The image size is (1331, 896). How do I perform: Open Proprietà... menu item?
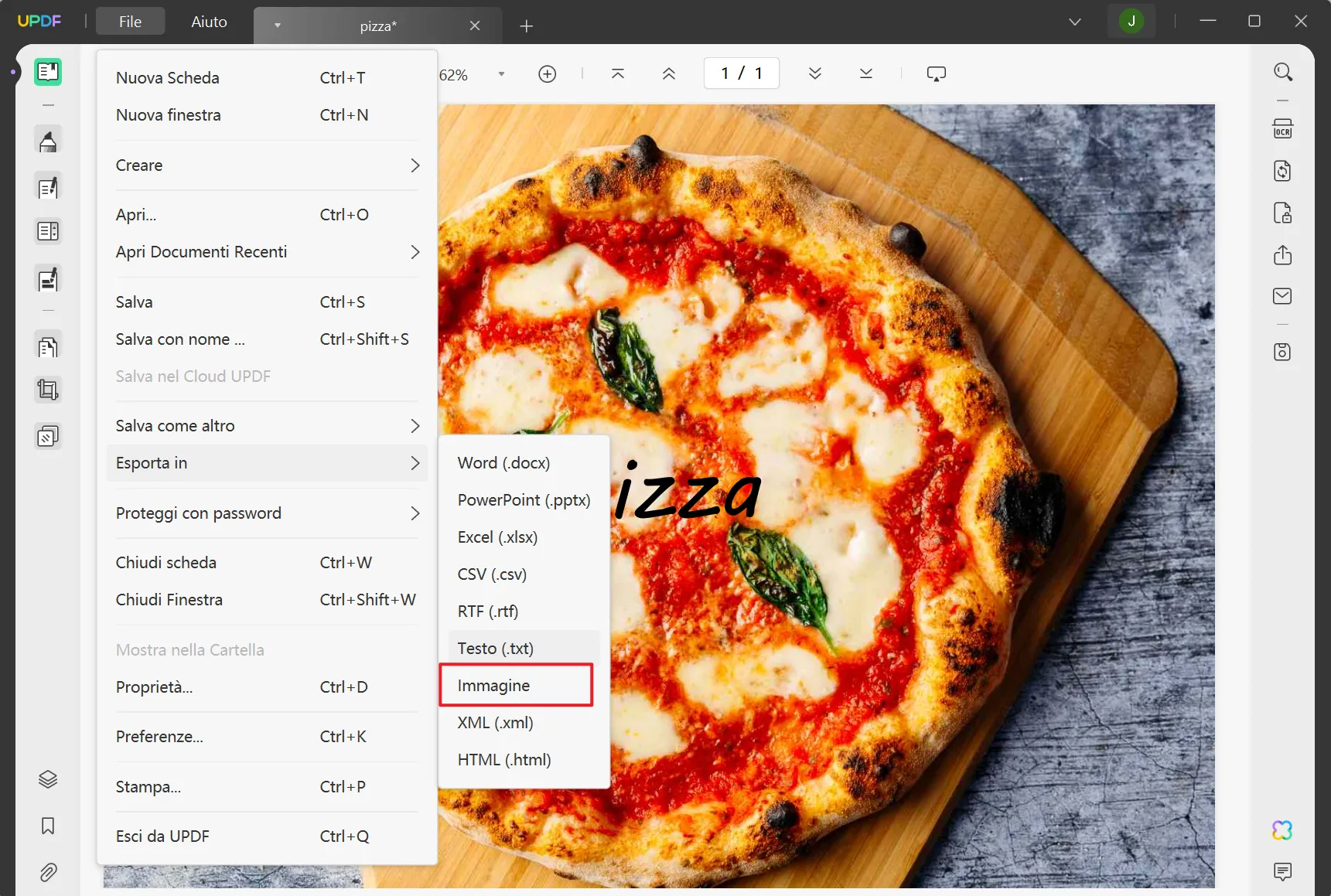tap(267, 687)
